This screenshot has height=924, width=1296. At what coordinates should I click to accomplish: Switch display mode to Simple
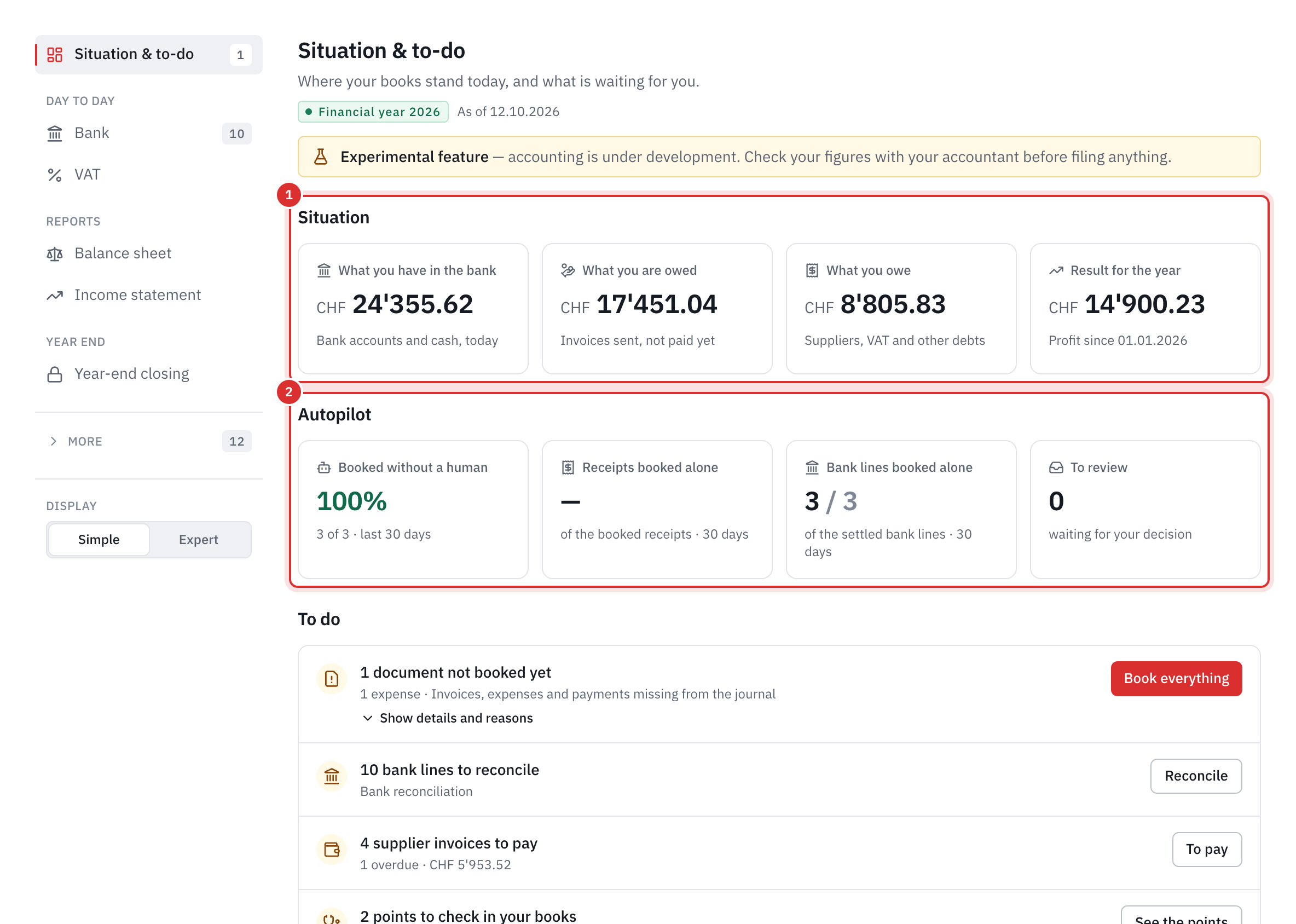(99, 539)
